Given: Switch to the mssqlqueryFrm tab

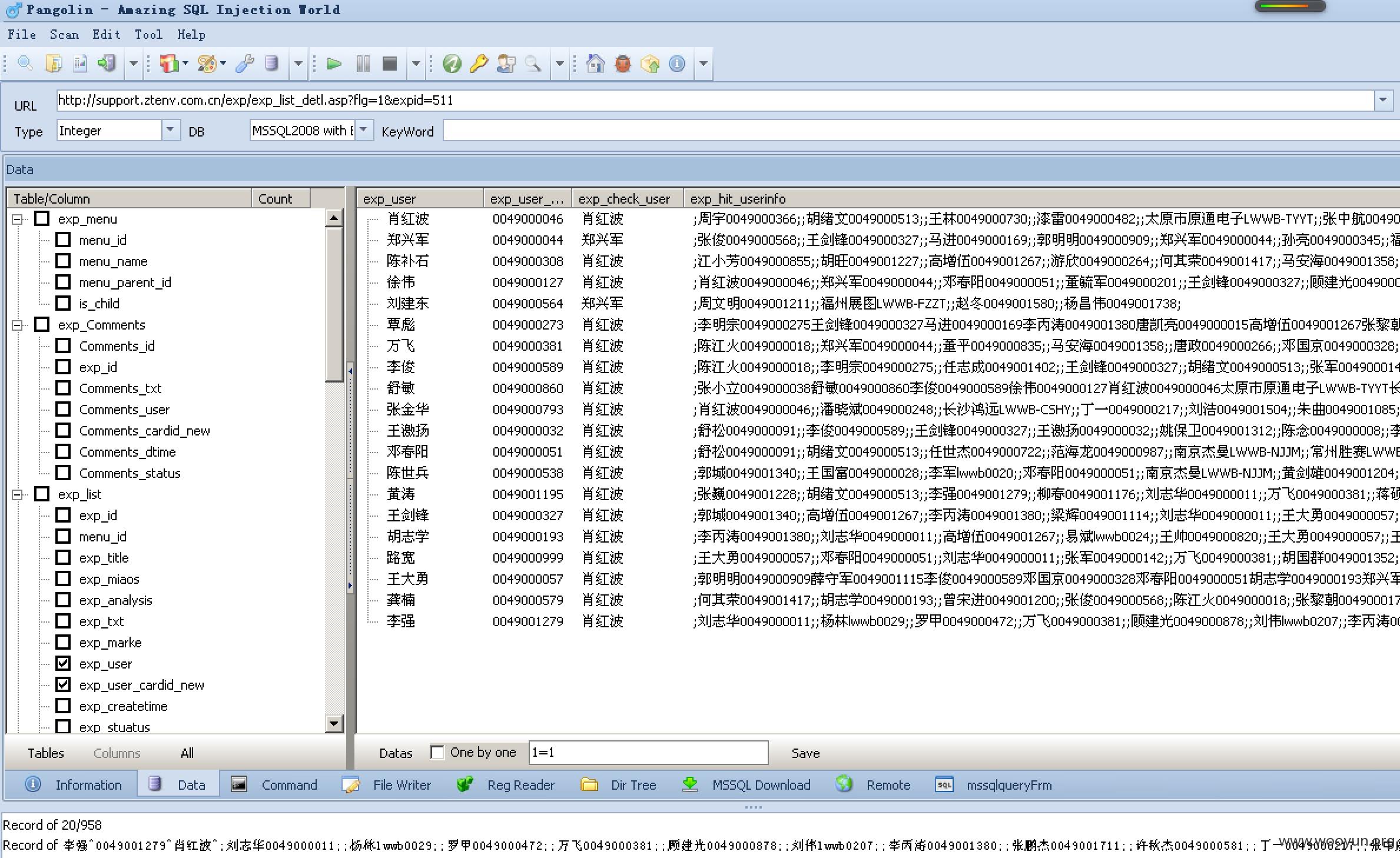Looking at the screenshot, I should [x=993, y=784].
